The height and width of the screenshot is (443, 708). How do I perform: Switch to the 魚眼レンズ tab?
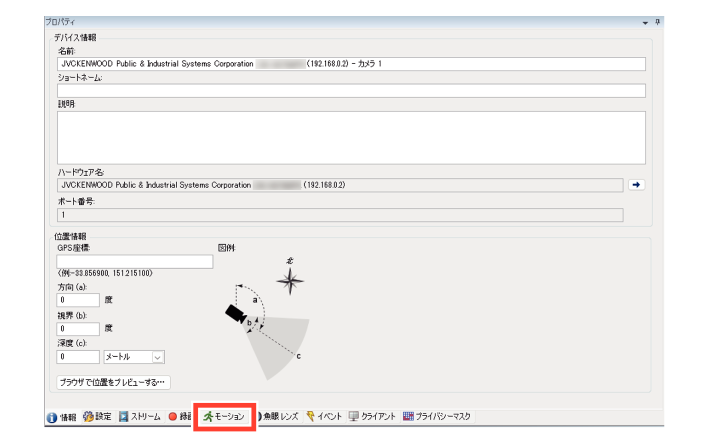279,416
